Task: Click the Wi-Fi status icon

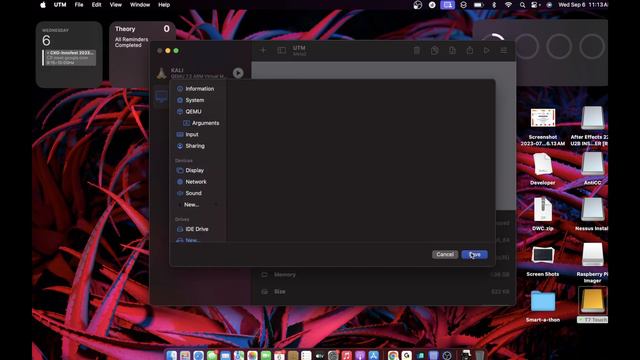Action: [508, 5]
